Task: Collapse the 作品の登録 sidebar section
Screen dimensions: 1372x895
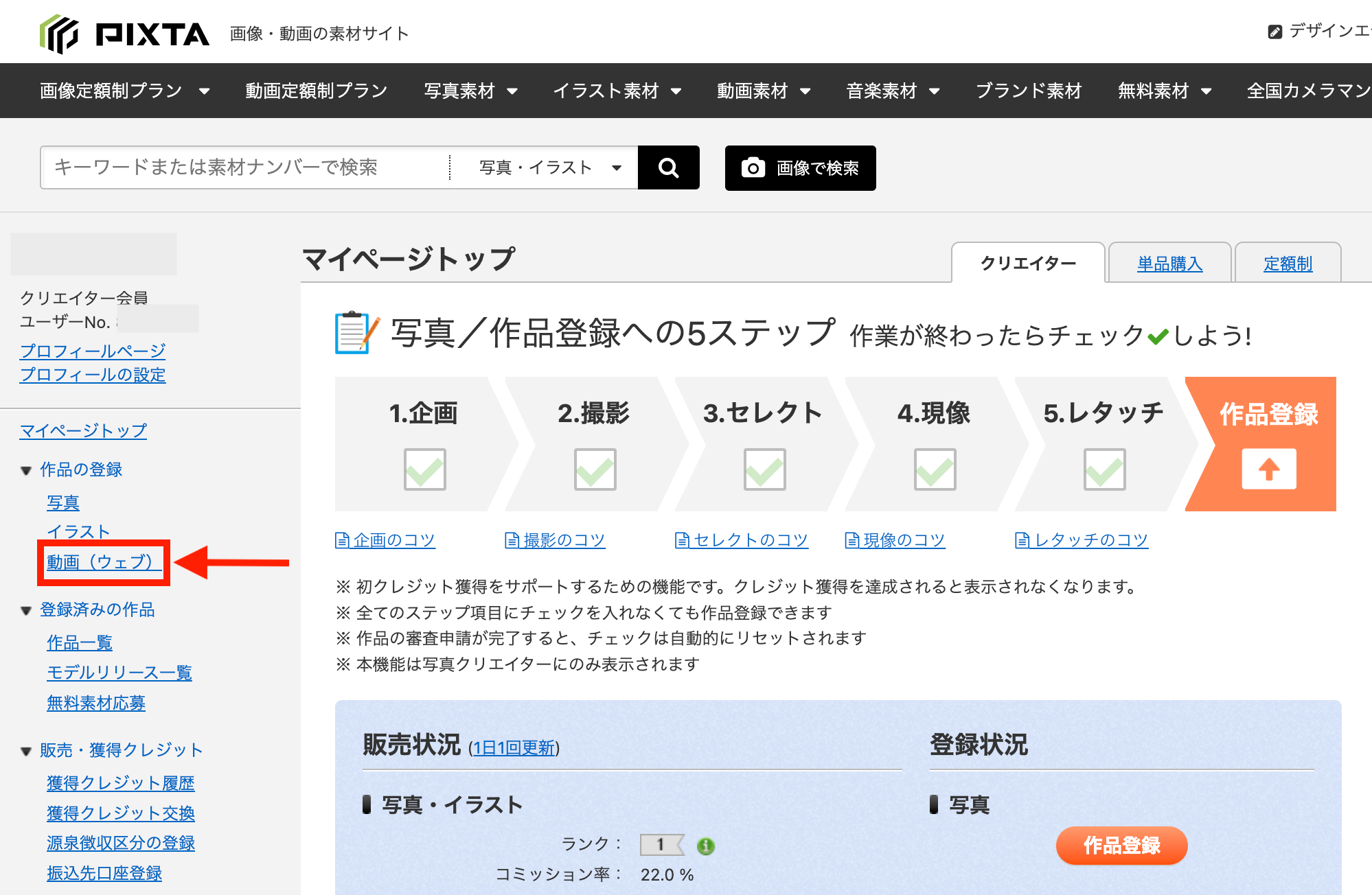Action: (x=26, y=470)
